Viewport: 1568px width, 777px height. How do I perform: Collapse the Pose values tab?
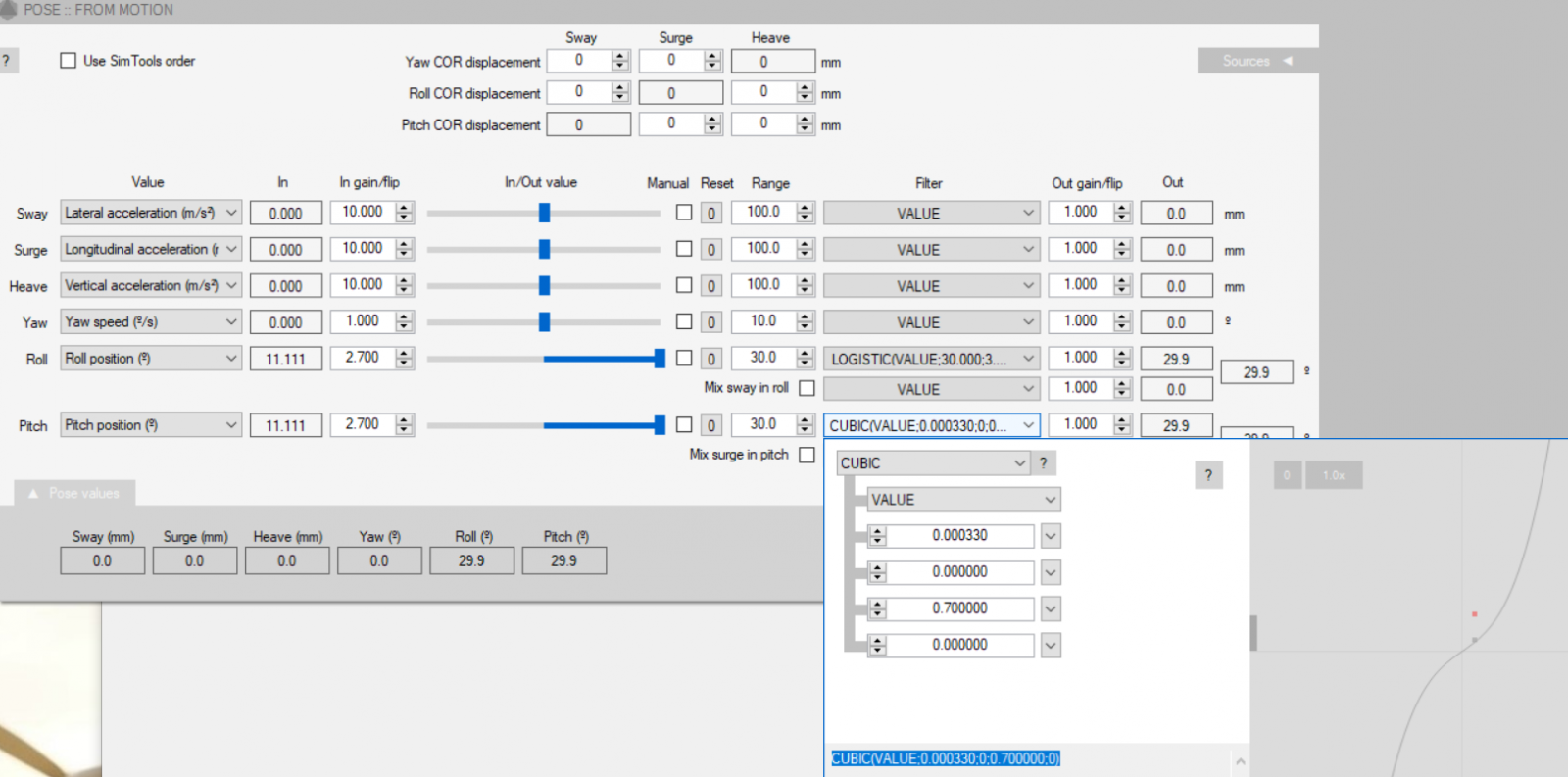74,494
